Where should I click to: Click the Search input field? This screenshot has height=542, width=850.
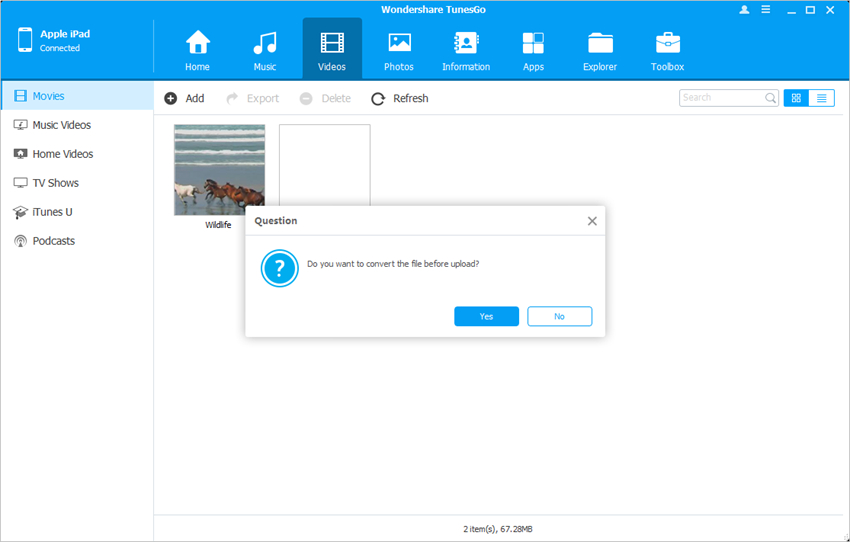click(722, 98)
